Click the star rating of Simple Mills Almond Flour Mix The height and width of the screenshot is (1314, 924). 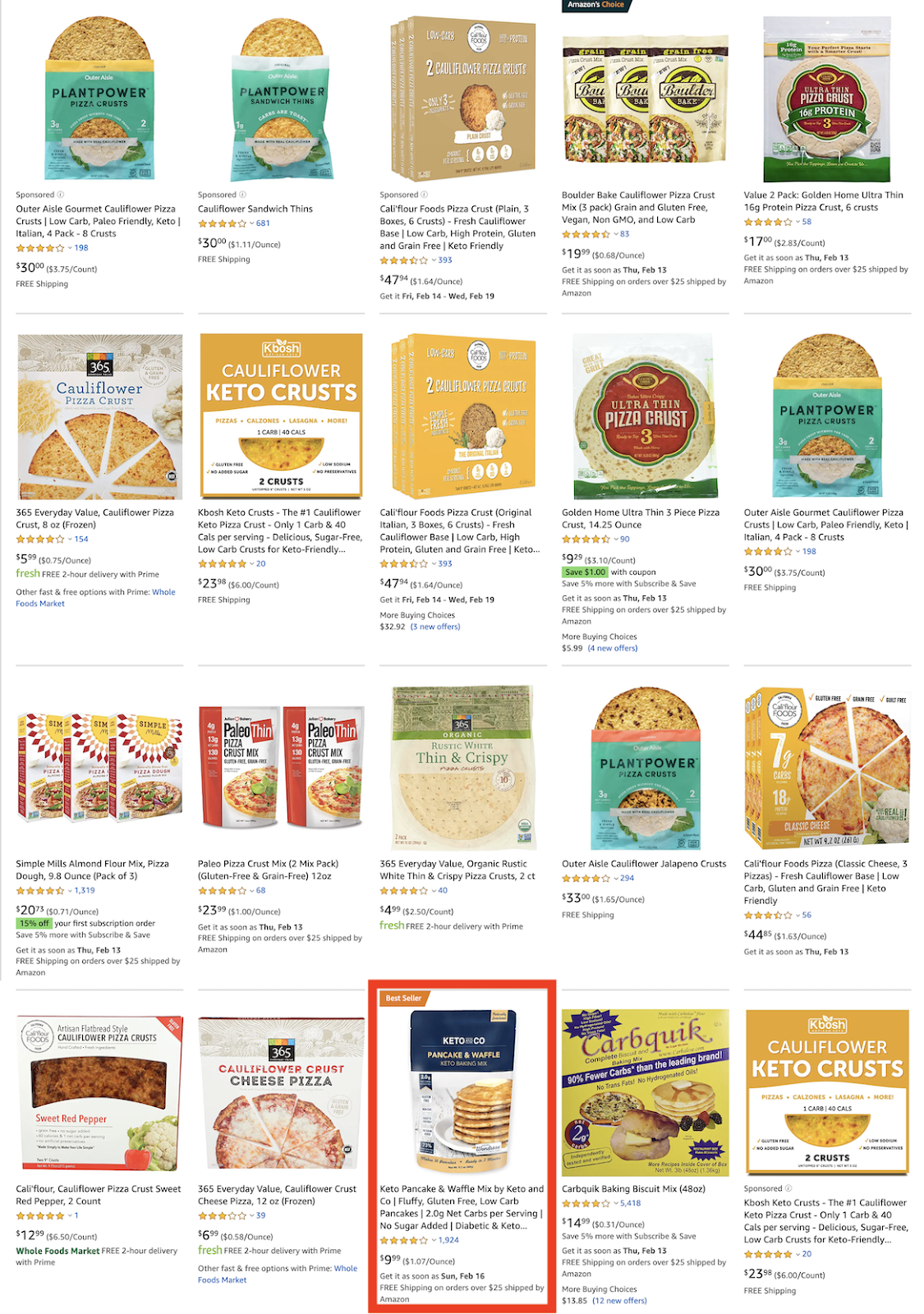point(40,890)
